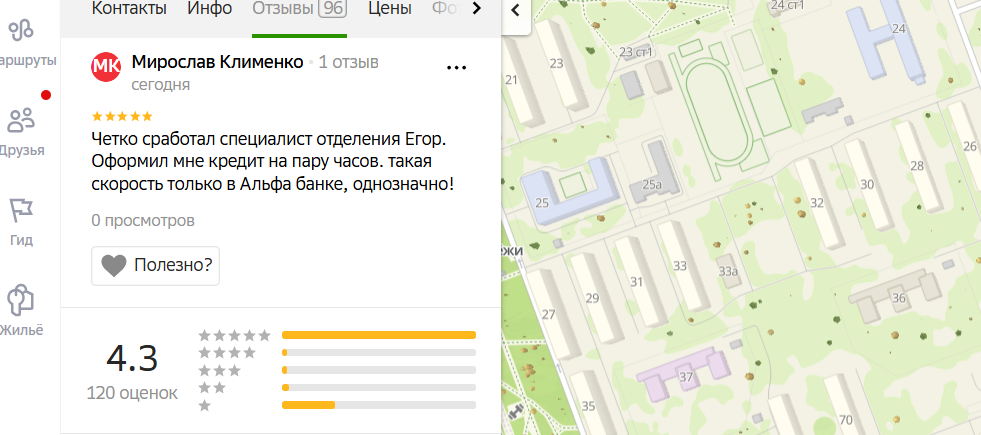This screenshot has width=981, height=435.
Task: Open the Friends sidebar icon
Action: [x=22, y=122]
